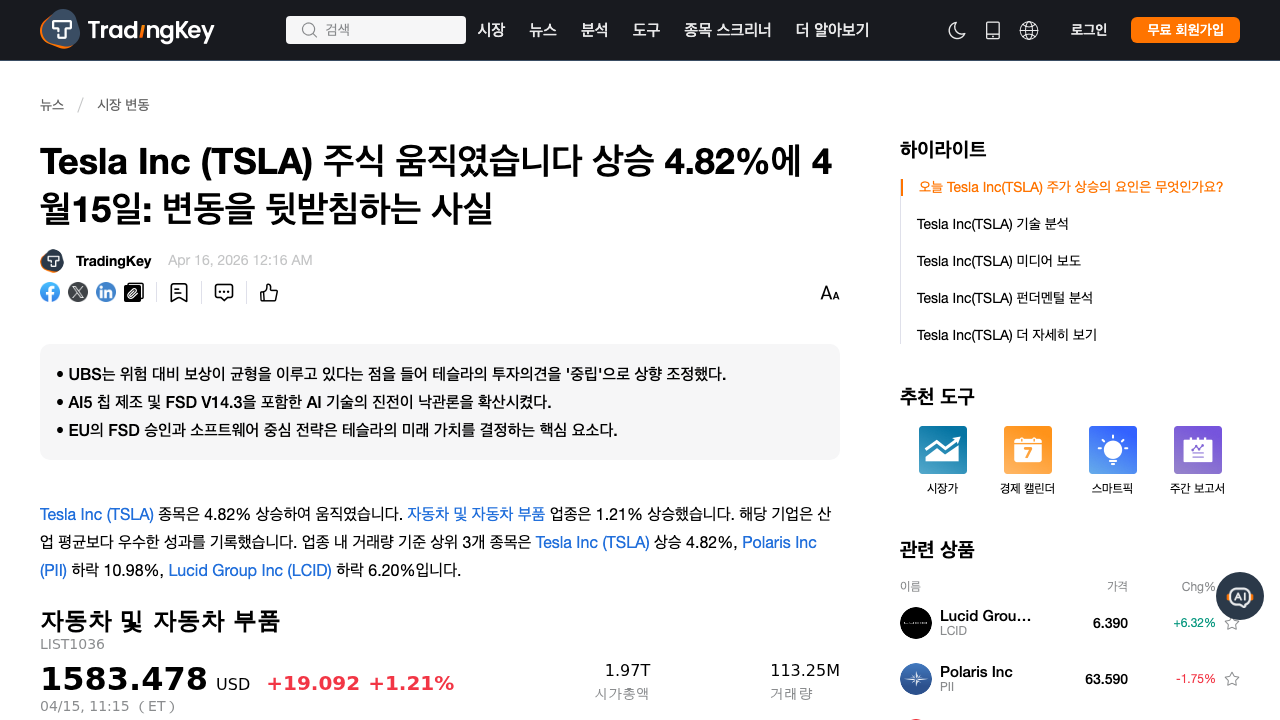Share the article on X
Viewport: 1280px width, 720px height.
(x=78, y=292)
